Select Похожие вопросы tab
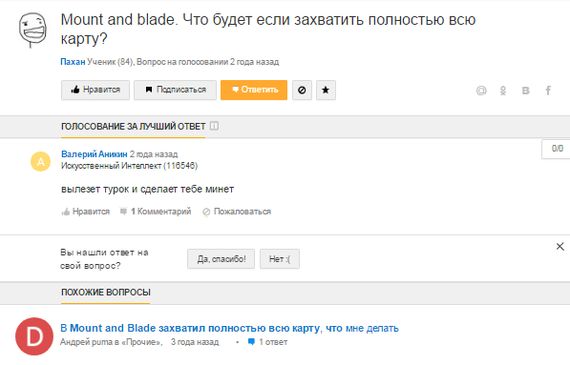 106,292
